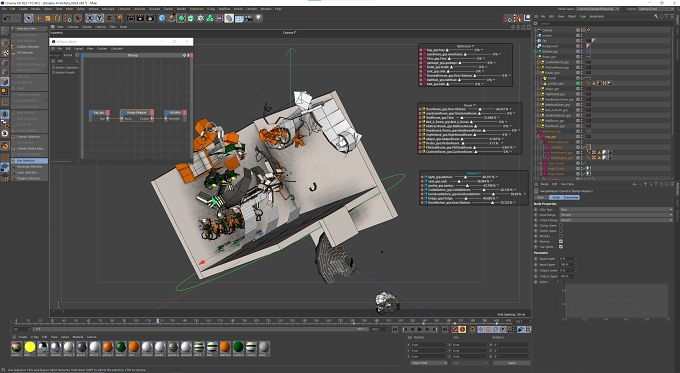Image resolution: width=680 pixels, height=373 pixels.
Task: Click Selection Filter in the left command list
Action: (x=29, y=29)
